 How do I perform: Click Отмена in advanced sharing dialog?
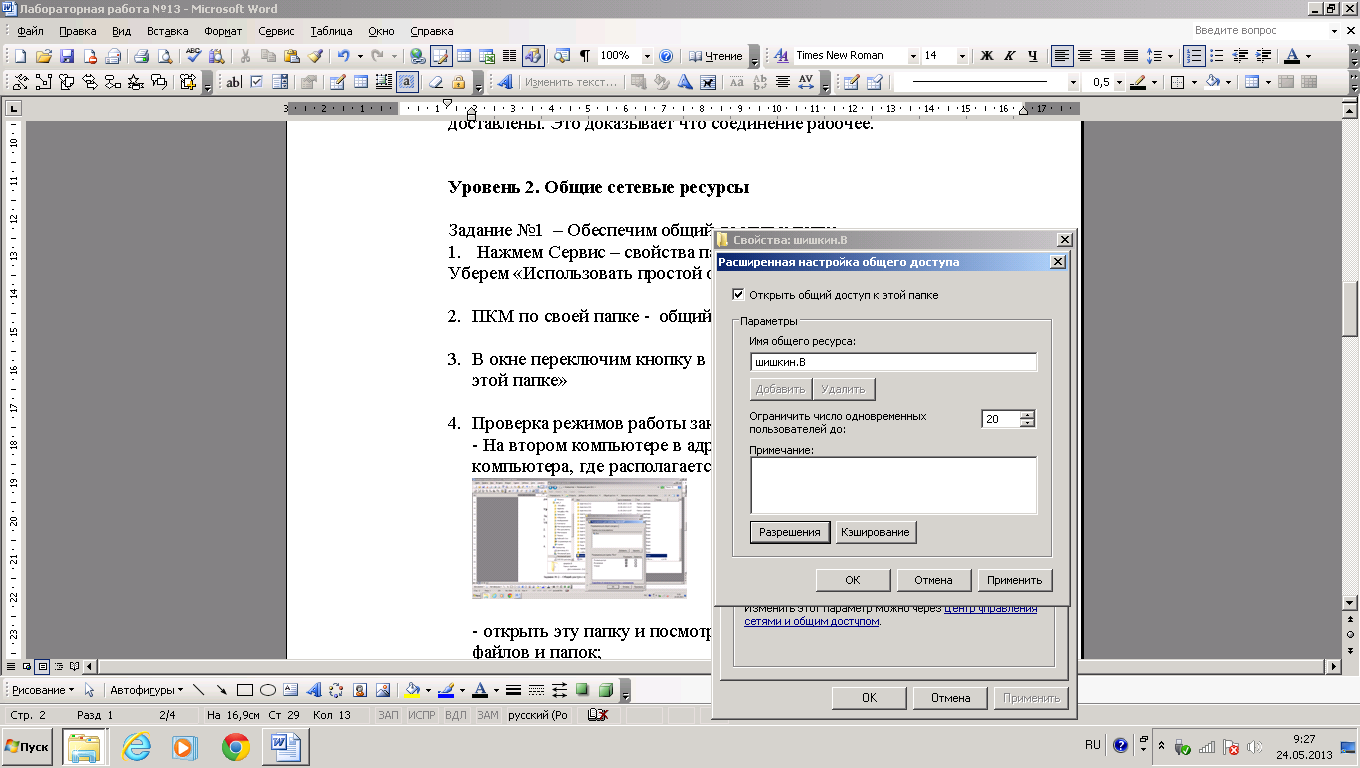point(934,580)
